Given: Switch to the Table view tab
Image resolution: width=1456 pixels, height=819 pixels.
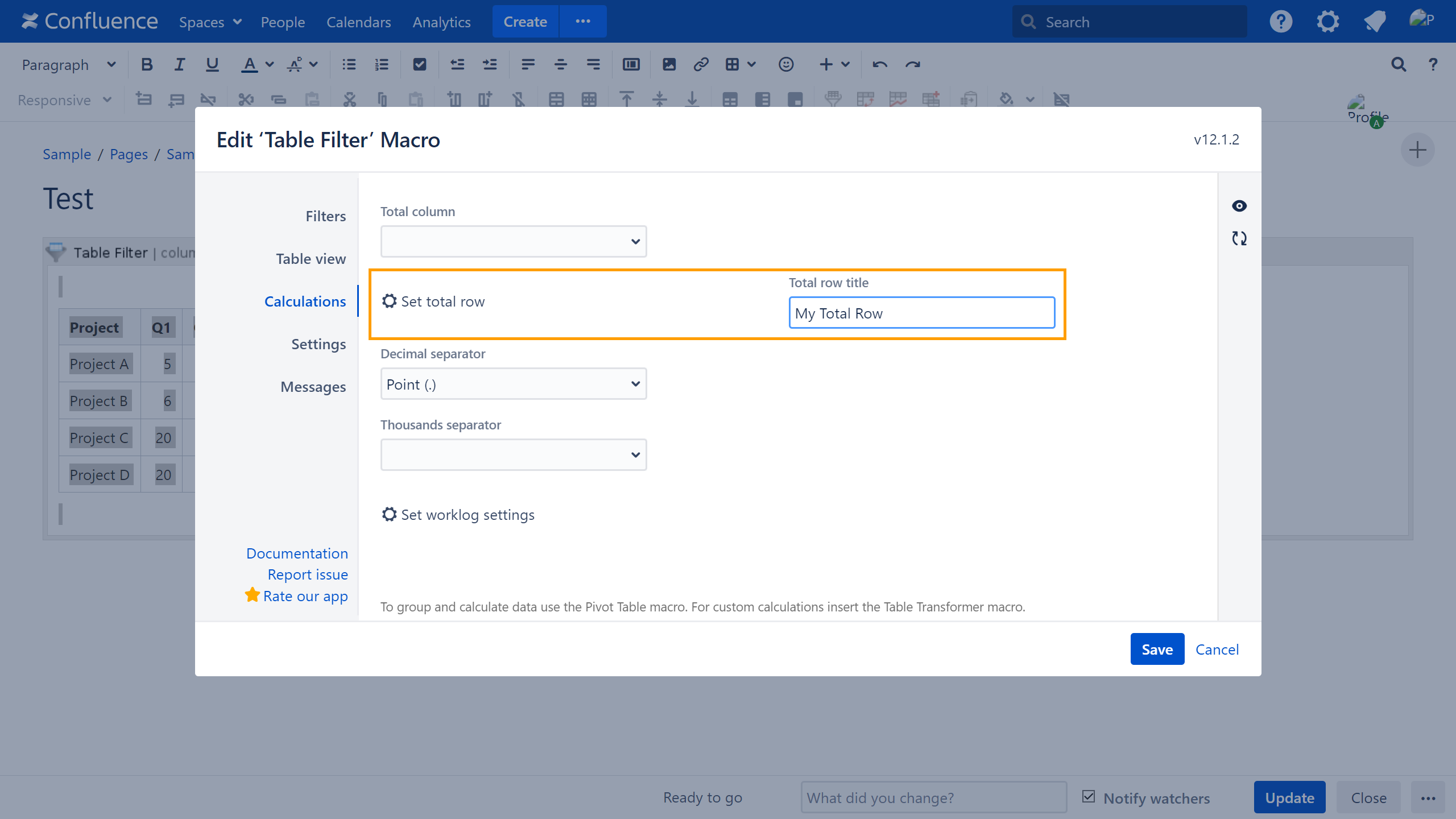Looking at the screenshot, I should tap(311, 259).
